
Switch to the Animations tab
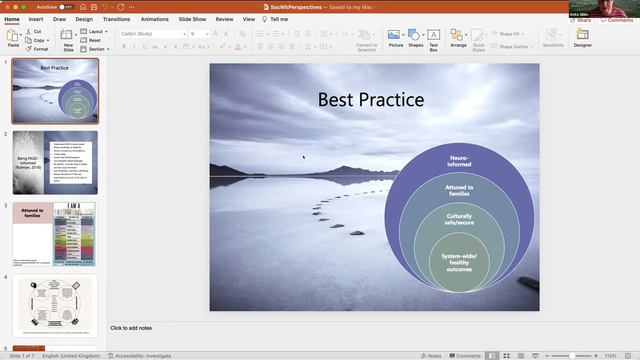(154, 19)
